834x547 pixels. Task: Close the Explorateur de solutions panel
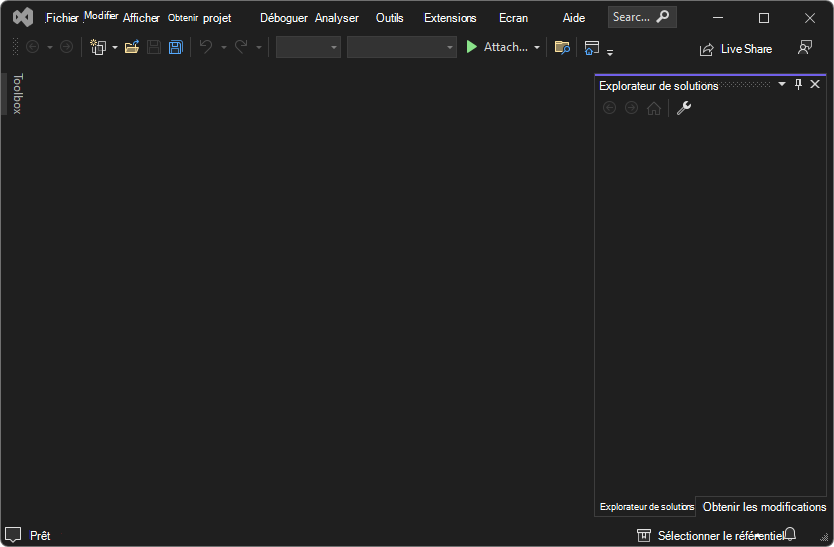815,84
